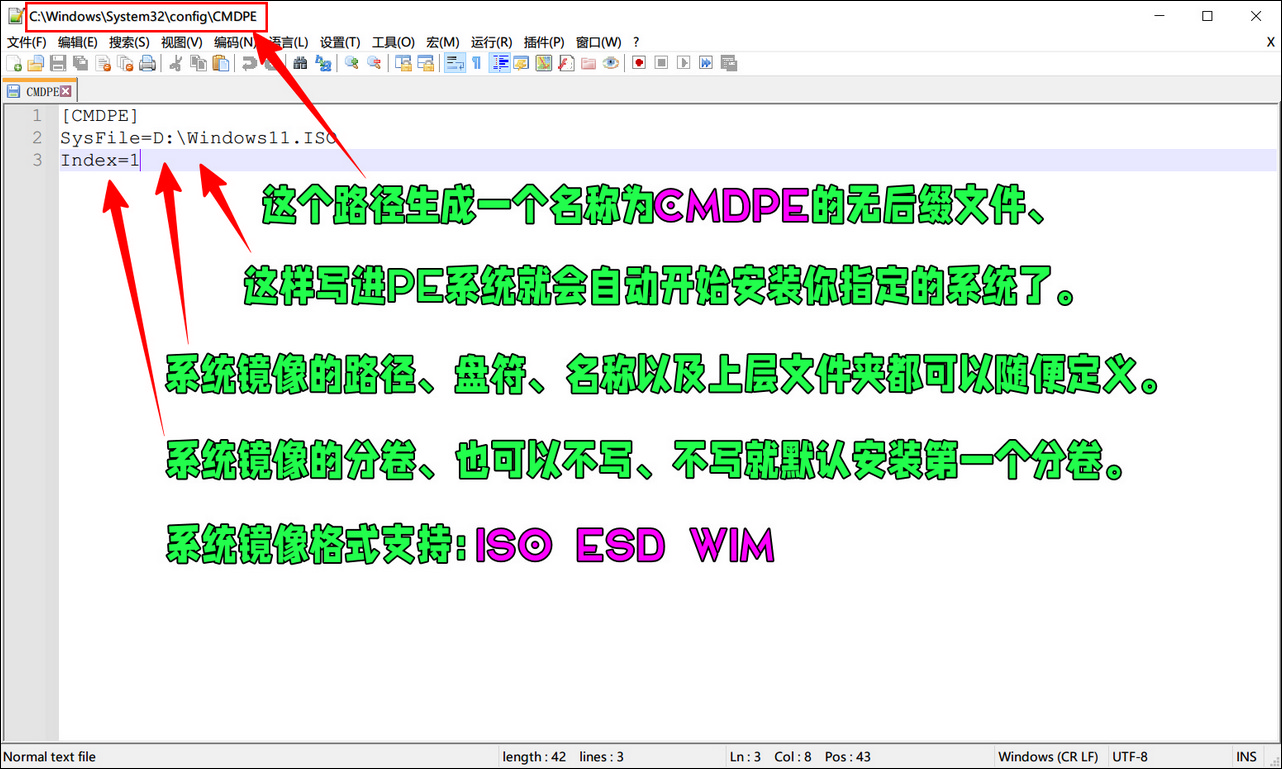Screen dimensions: 1282x769
Task: Show the document map panel
Action: point(544,63)
